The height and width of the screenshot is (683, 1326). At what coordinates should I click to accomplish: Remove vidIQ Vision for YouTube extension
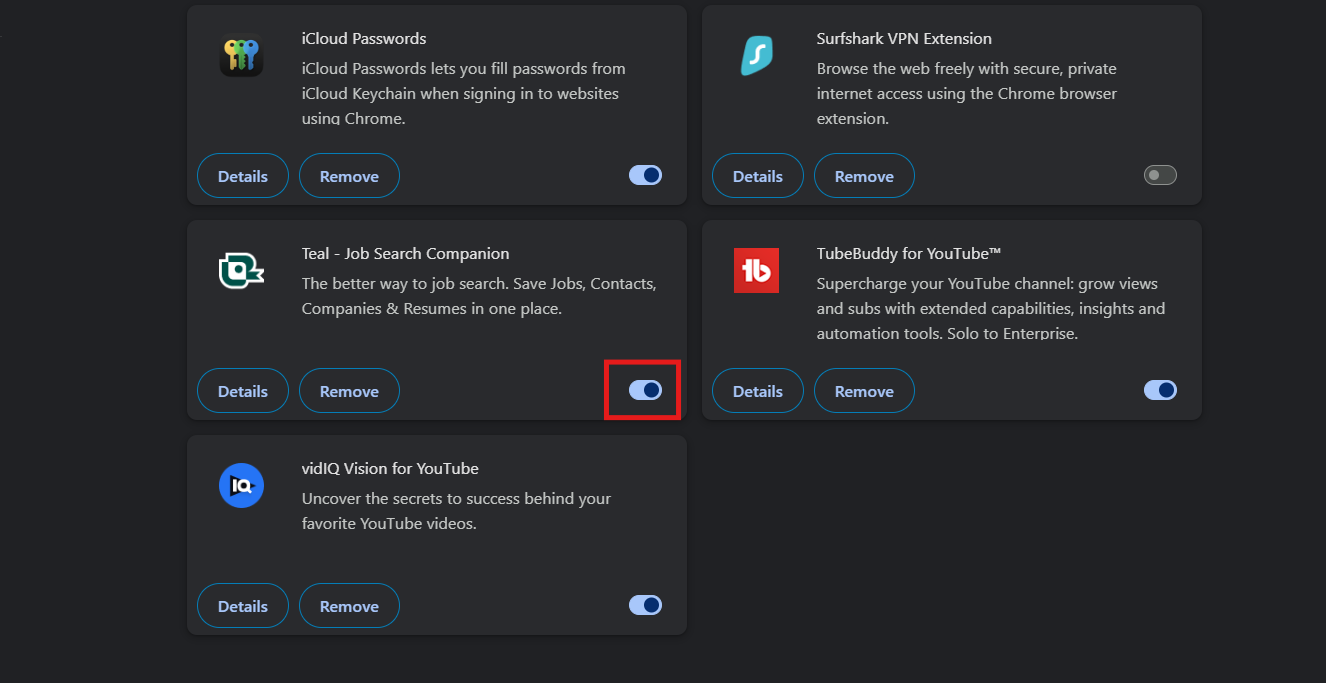(349, 606)
